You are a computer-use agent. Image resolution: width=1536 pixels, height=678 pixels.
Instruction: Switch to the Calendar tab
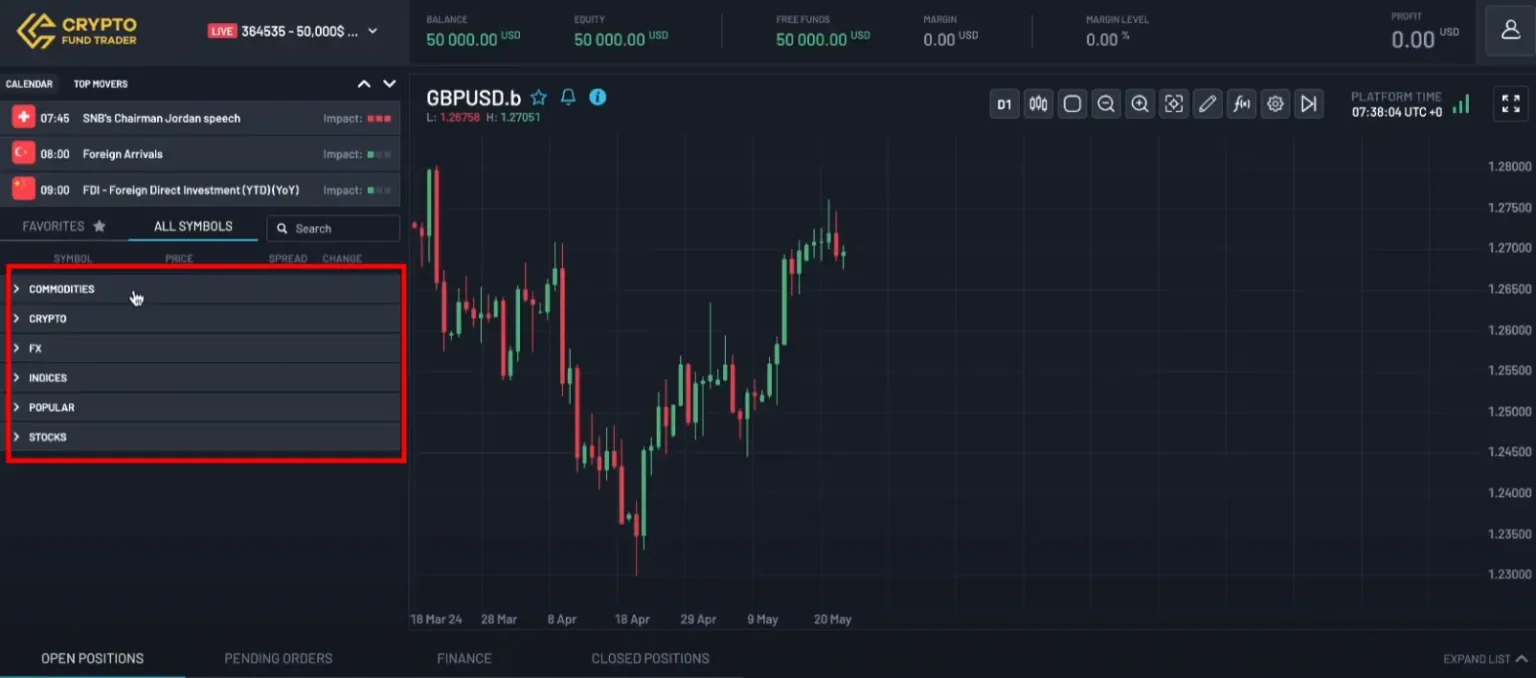click(29, 84)
